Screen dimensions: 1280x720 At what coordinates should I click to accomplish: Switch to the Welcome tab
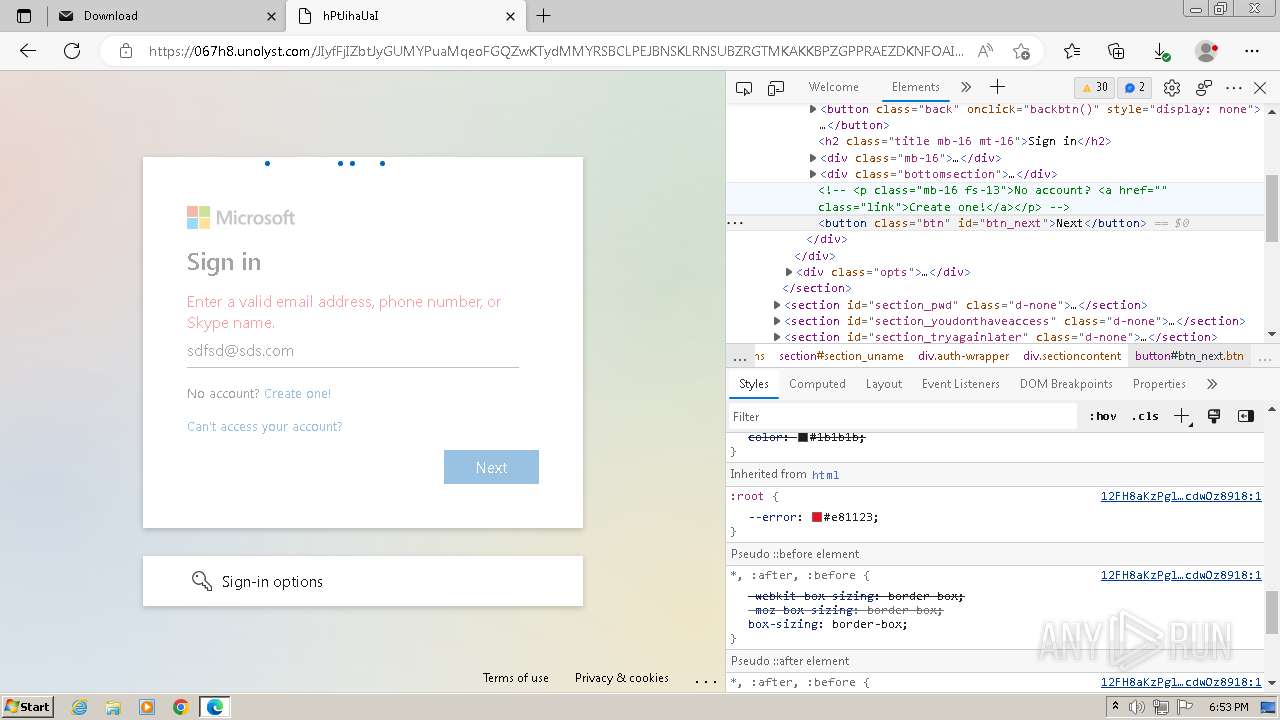pos(833,87)
